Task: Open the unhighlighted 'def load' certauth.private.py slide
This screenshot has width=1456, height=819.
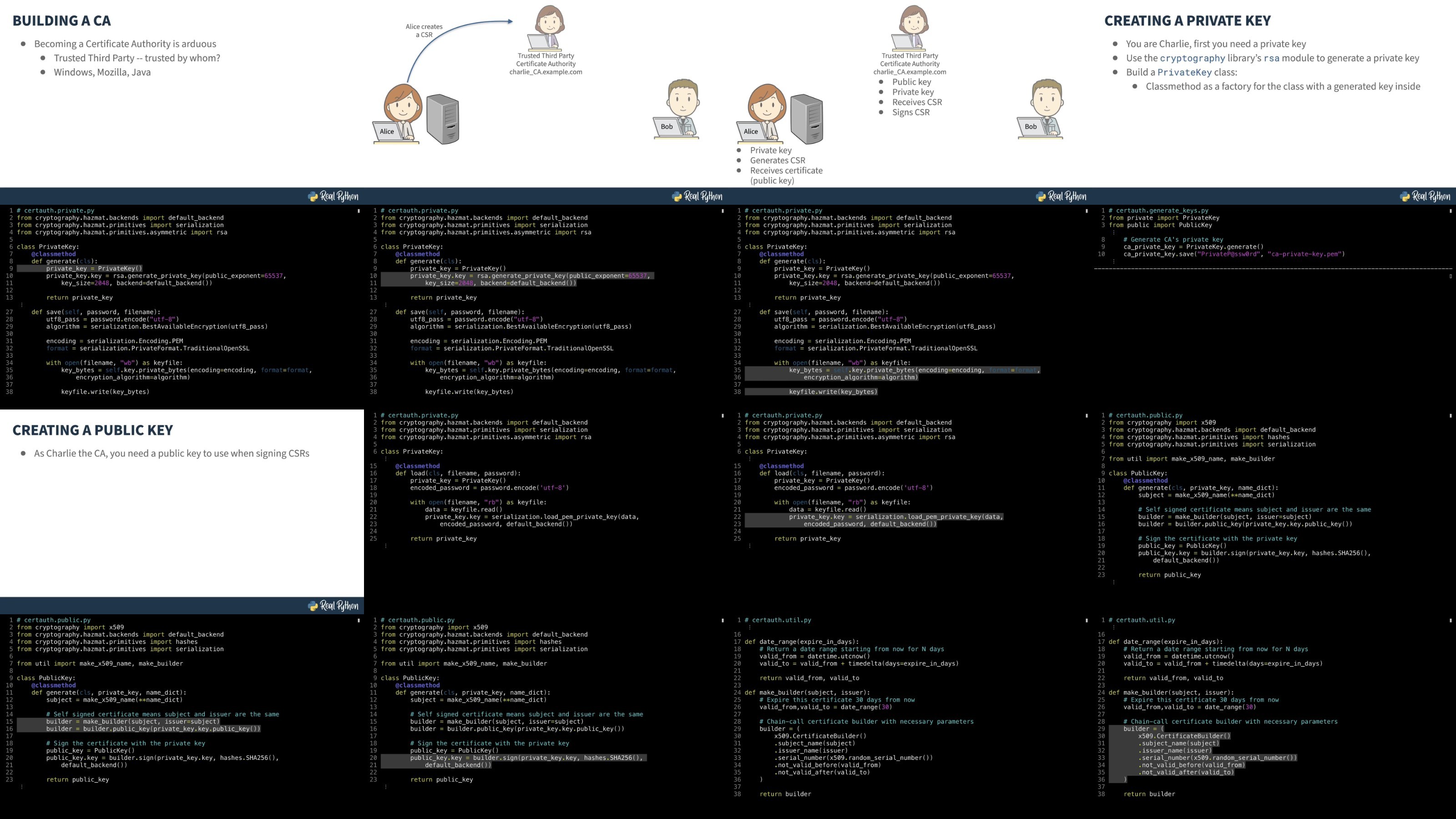Action: (x=546, y=511)
